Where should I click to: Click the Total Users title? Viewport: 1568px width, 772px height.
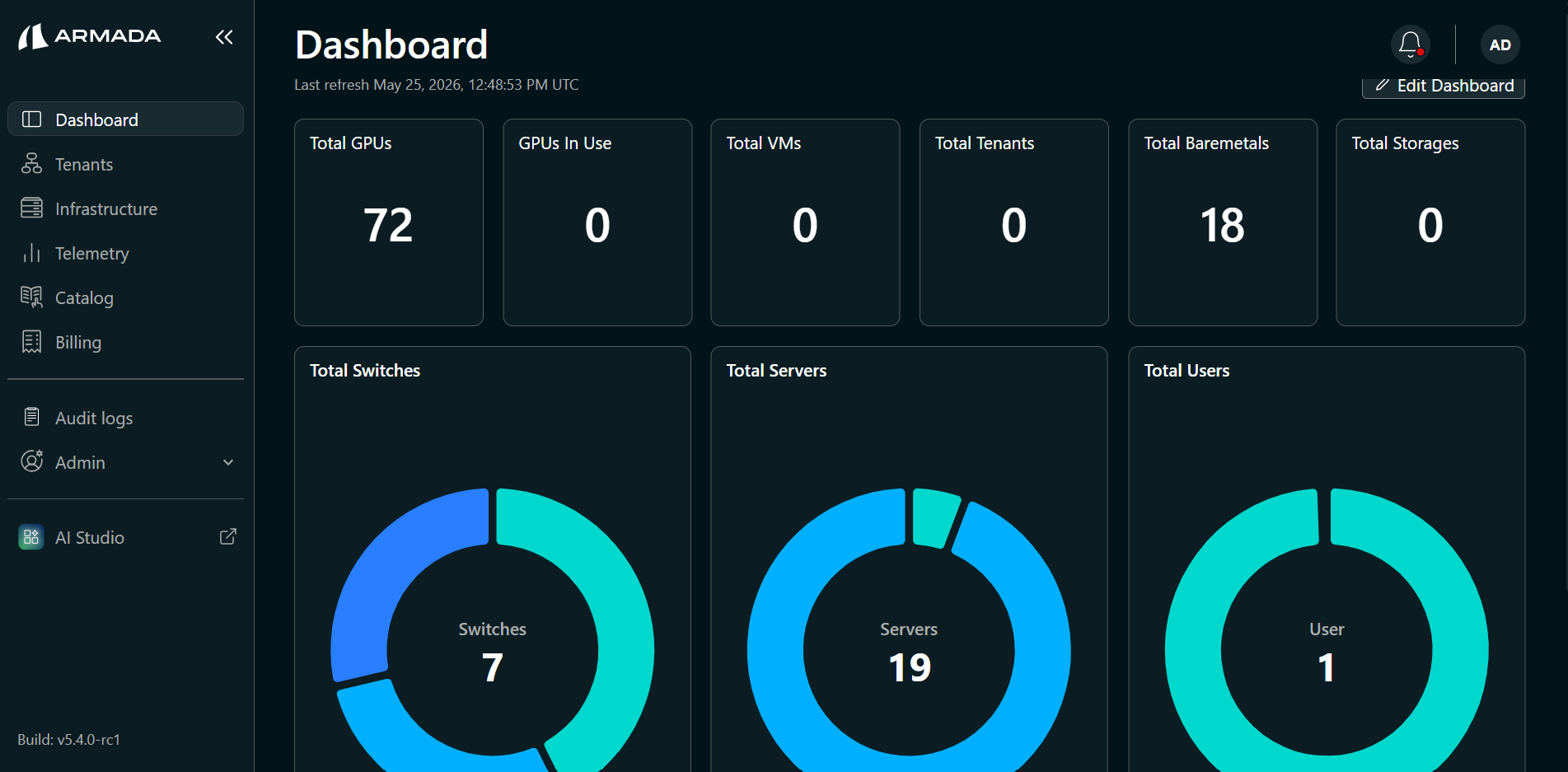pyautogui.click(x=1187, y=371)
